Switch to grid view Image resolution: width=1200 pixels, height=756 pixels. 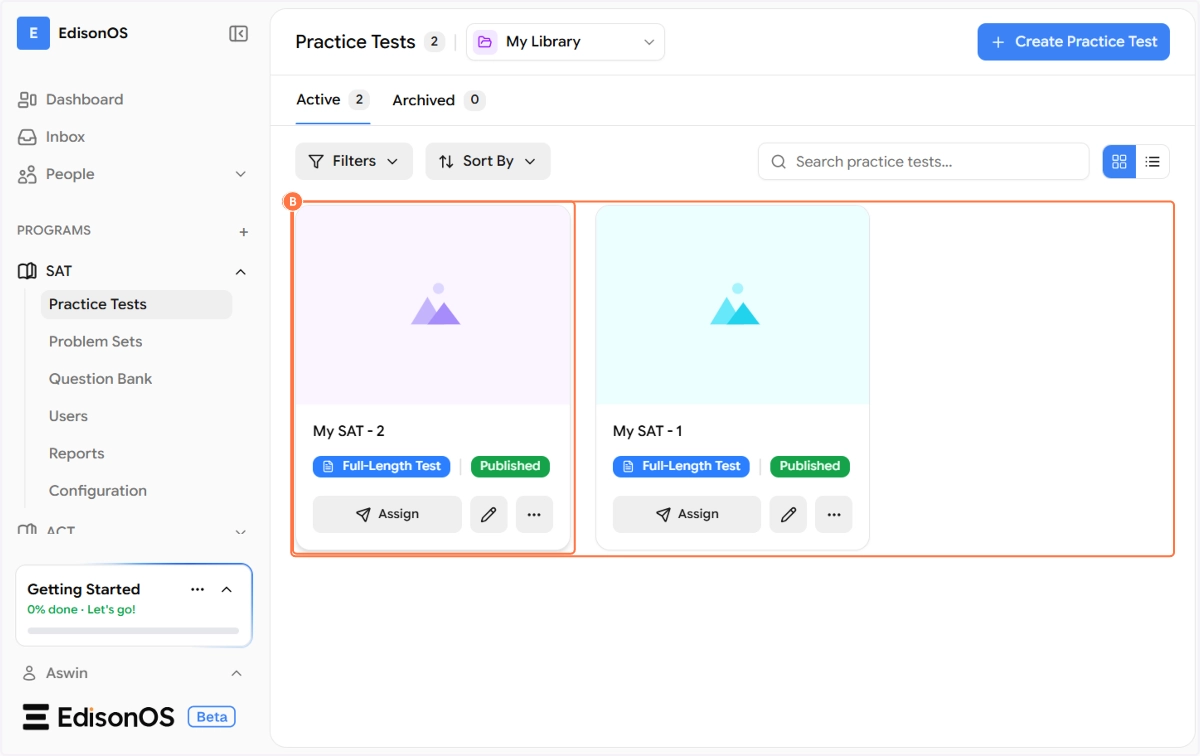[x=1119, y=161]
